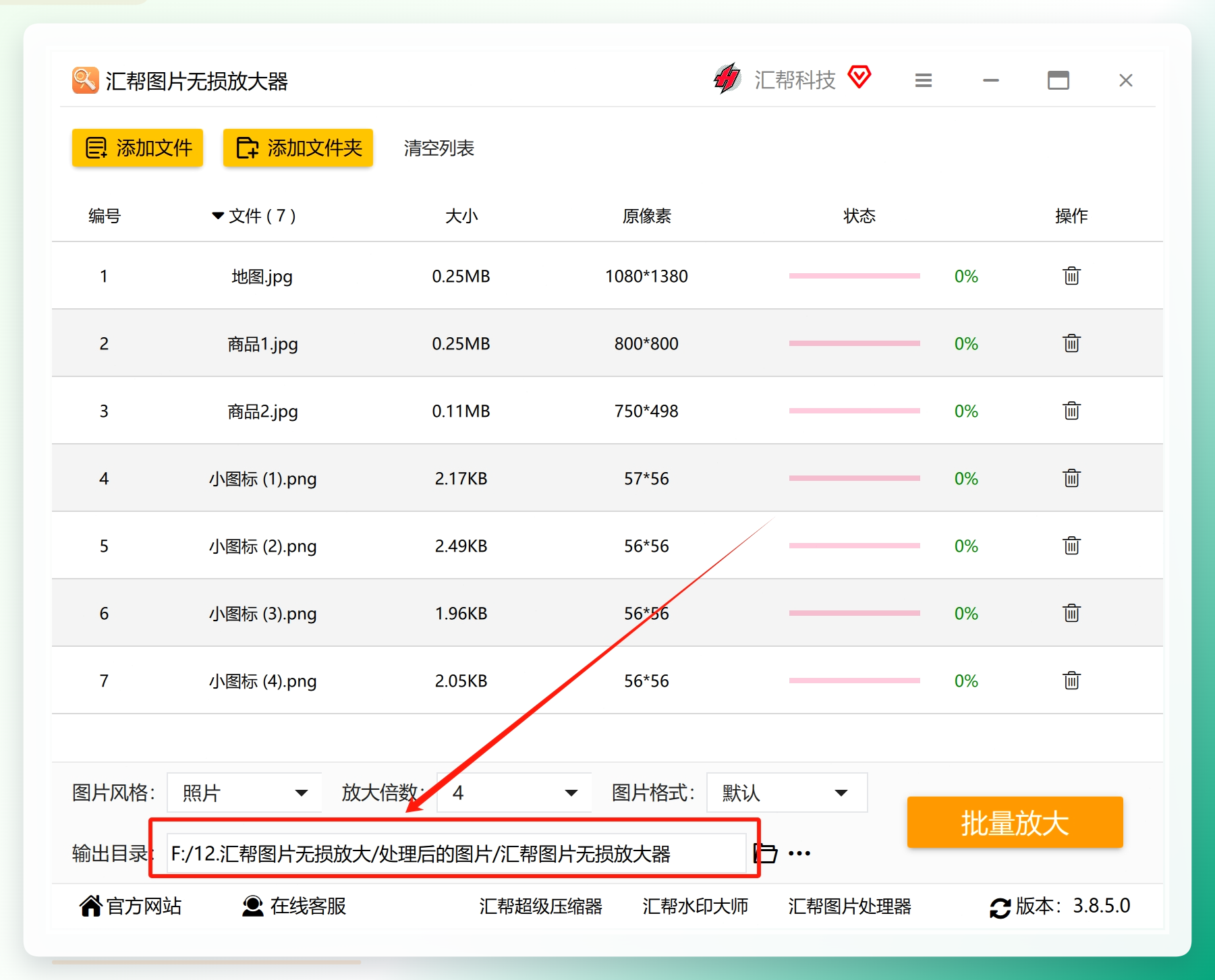The height and width of the screenshot is (980, 1215).
Task: Browse output directory with three-dots button
Action: [x=799, y=853]
